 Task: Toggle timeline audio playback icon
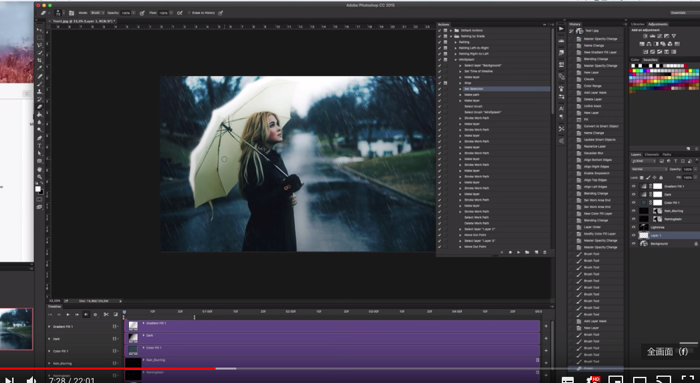pos(86,314)
